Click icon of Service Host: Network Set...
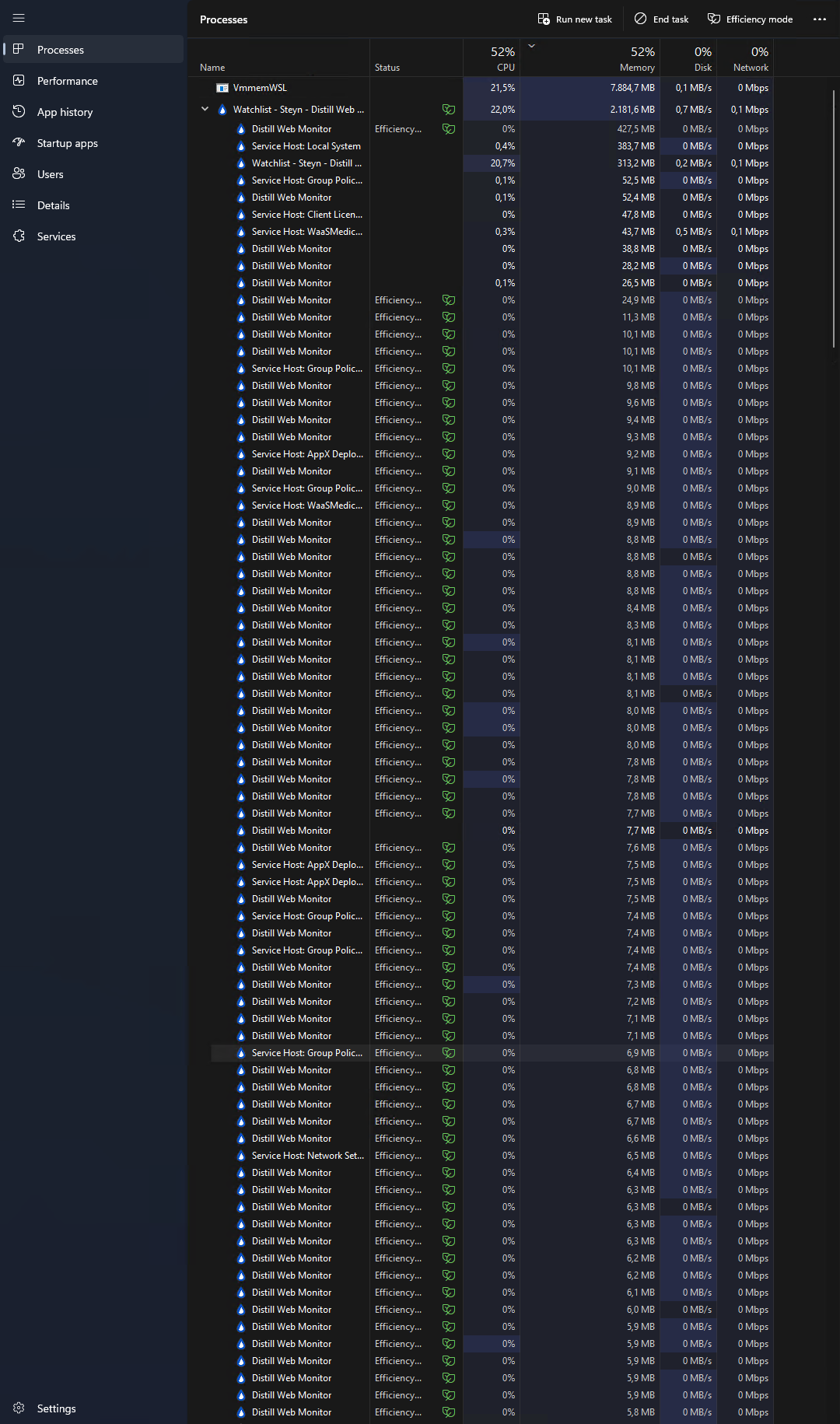Viewport: 840px width, 1424px height. click(x=241, y=1156)
